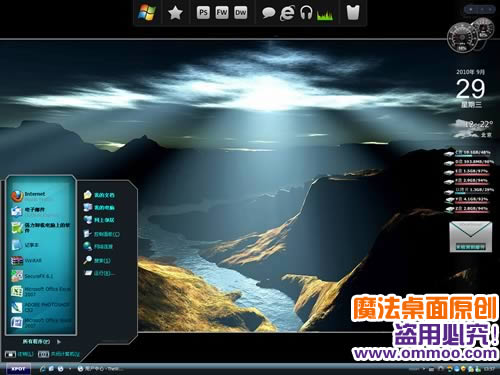Launch Fireworks from the FW dock icon

click(x=222, y=13)
